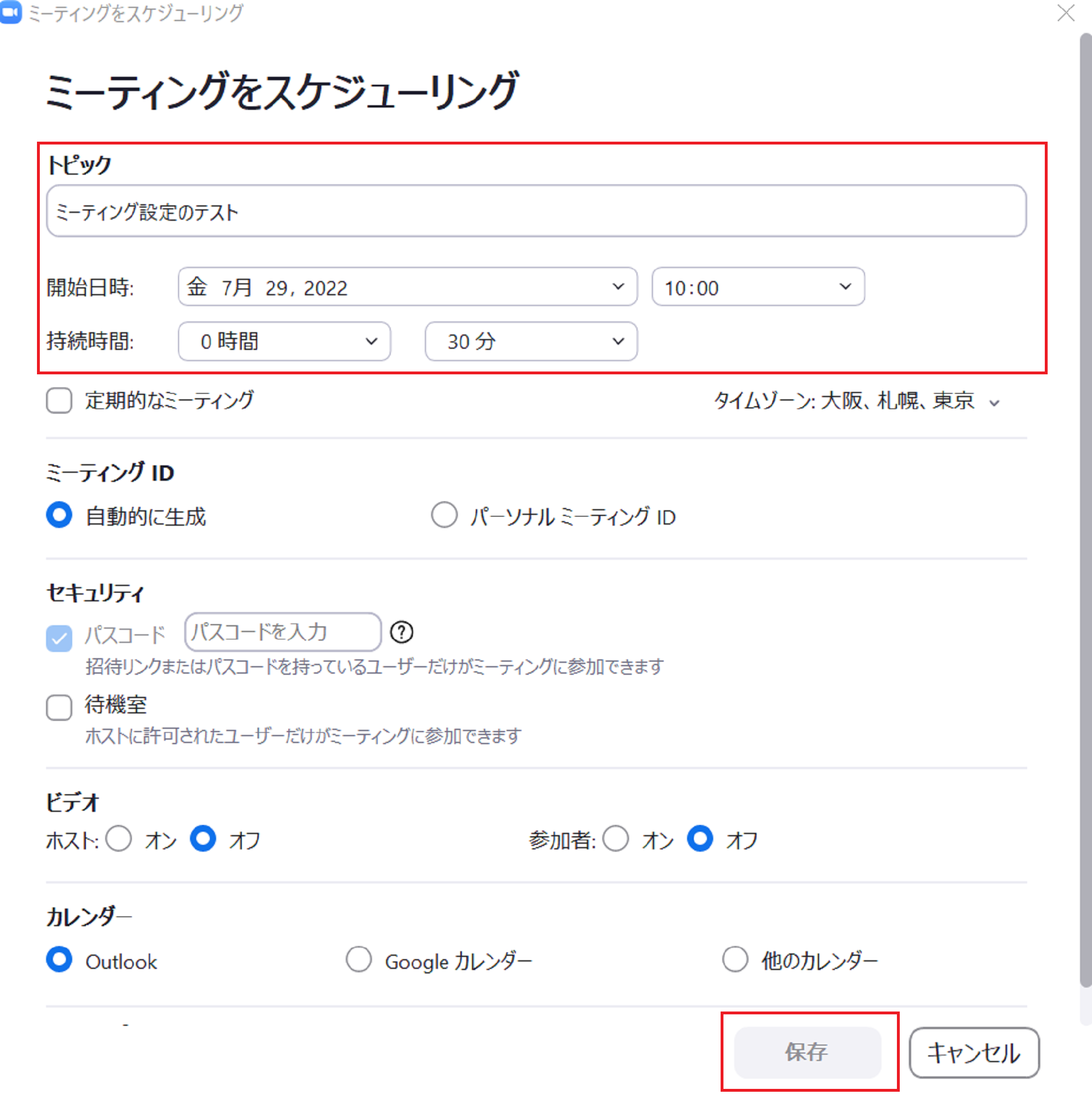
Task: Check the 待機室 waiting room checkbox
Action: [59, 707]
